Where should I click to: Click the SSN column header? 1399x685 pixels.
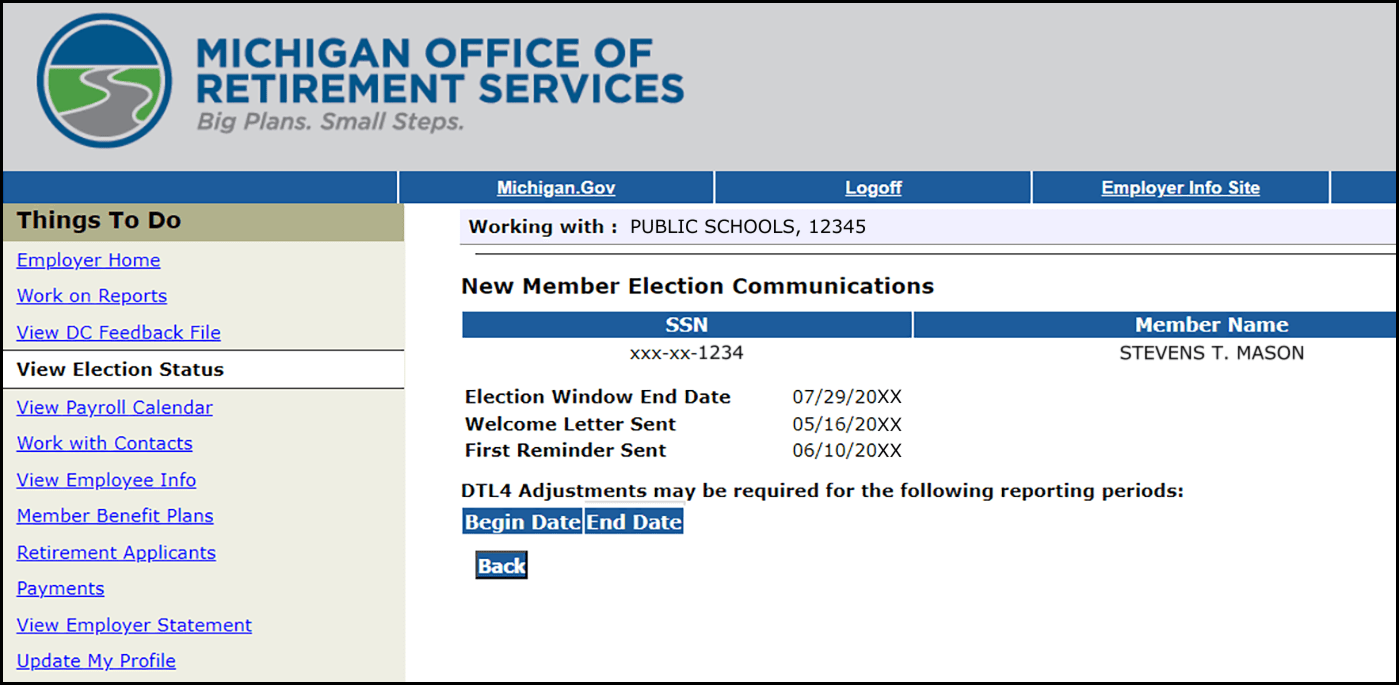coord(686,324)
